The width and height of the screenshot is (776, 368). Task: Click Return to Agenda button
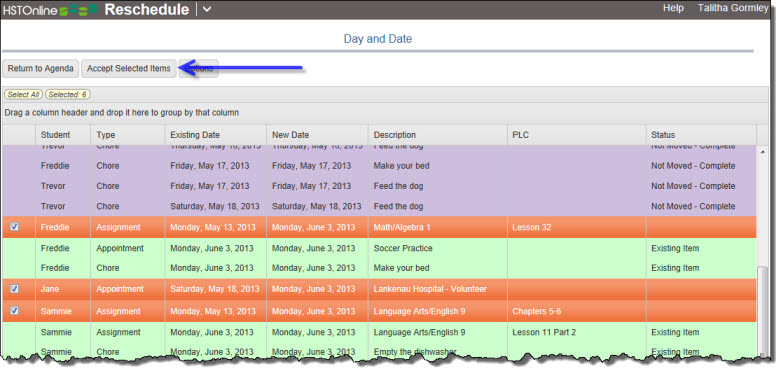click(41, 69)
